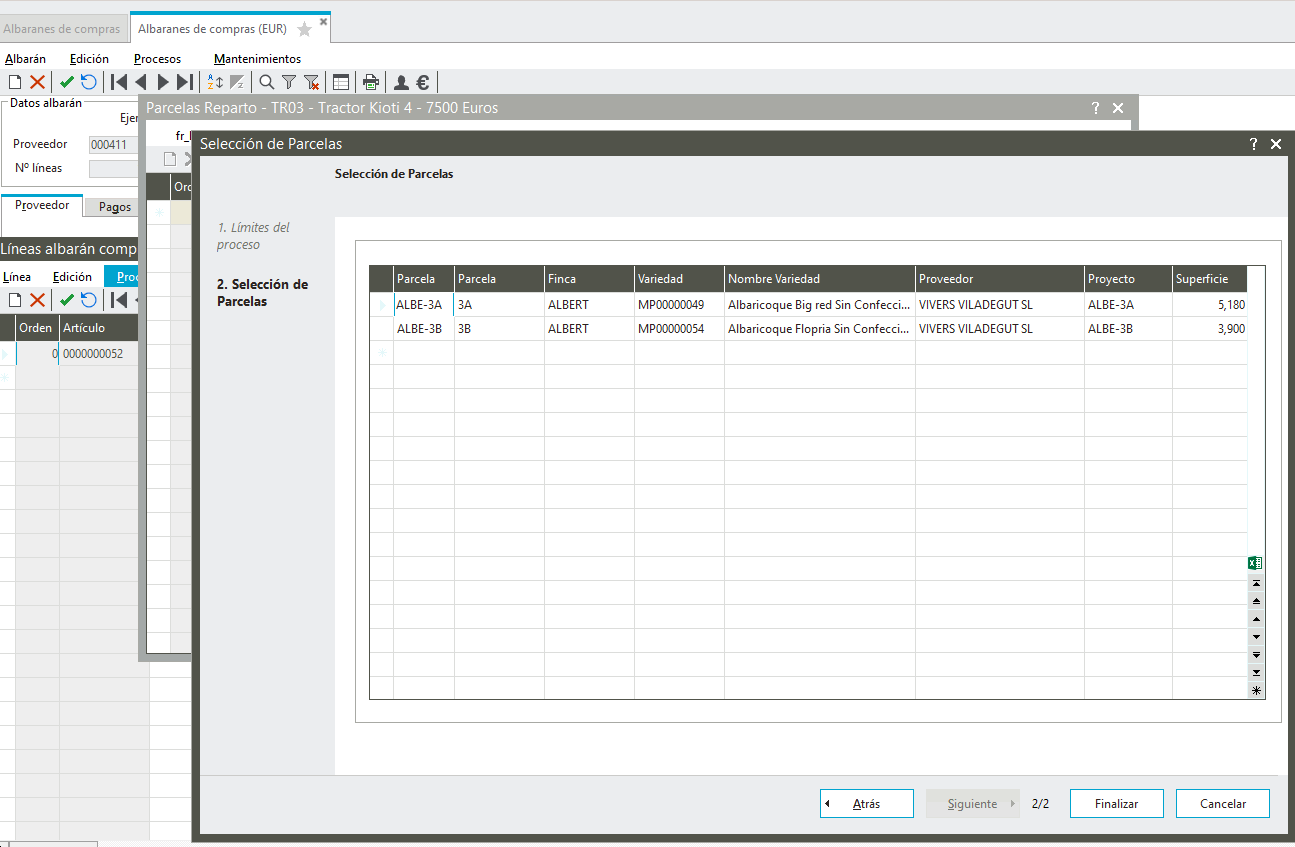Click the A-Z sort ascending icon
Viewport: 1295px width, 847px height.
(x=215, y=83)
